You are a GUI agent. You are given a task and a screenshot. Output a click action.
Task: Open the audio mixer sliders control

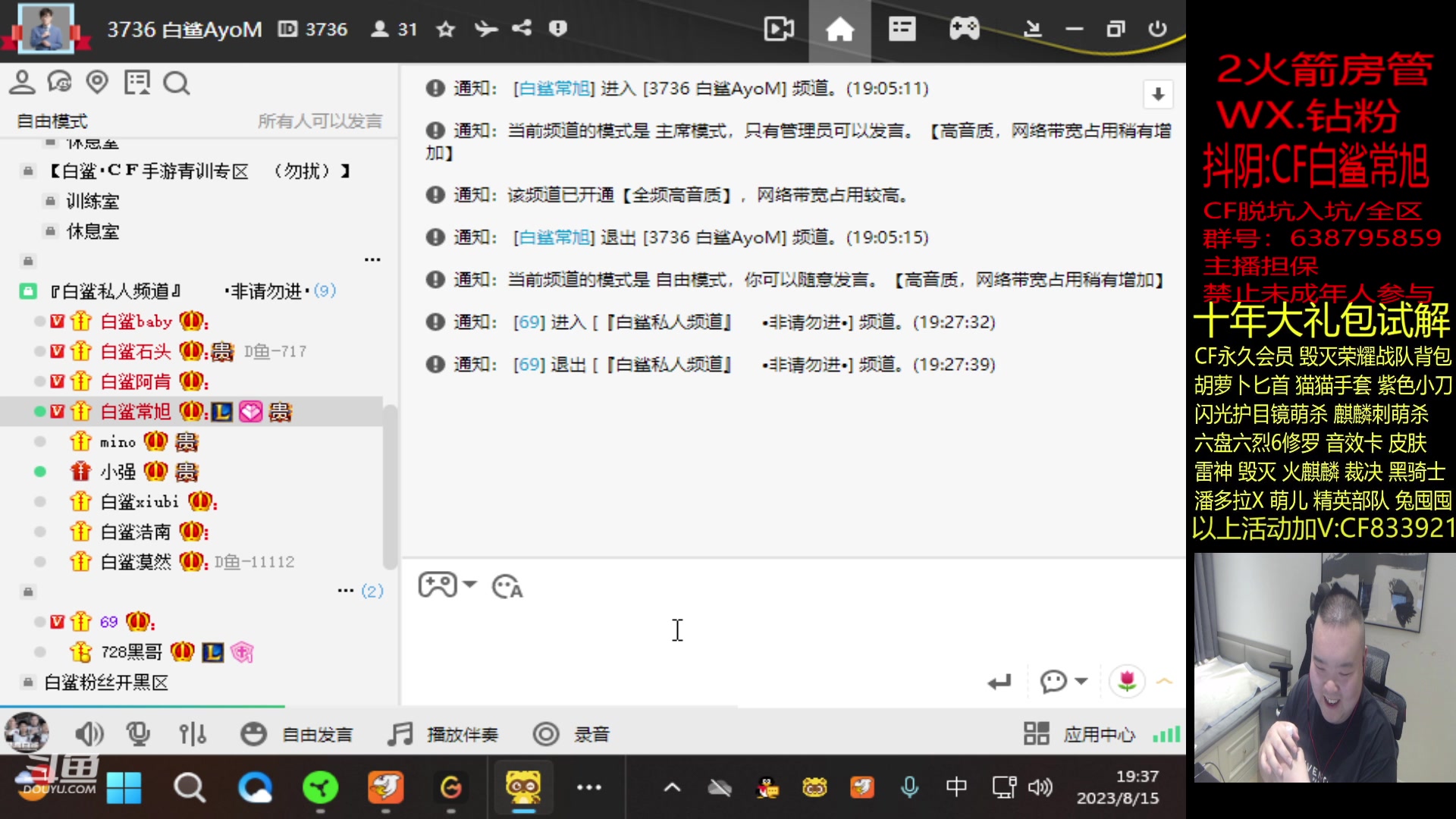[192, 734]
